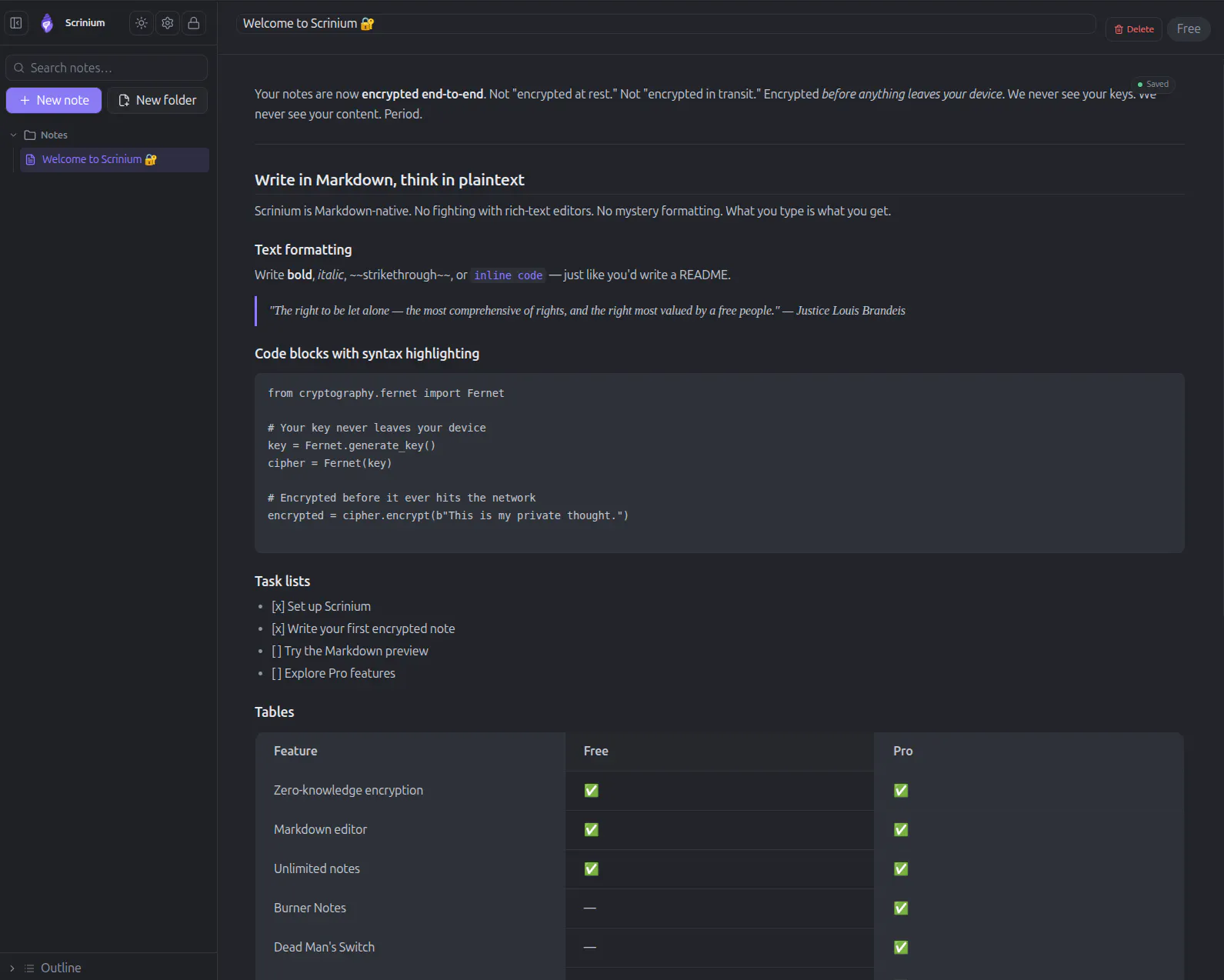
Task: Click 'Zero-knowledge encryption' table cell
Action: point(349,790)
